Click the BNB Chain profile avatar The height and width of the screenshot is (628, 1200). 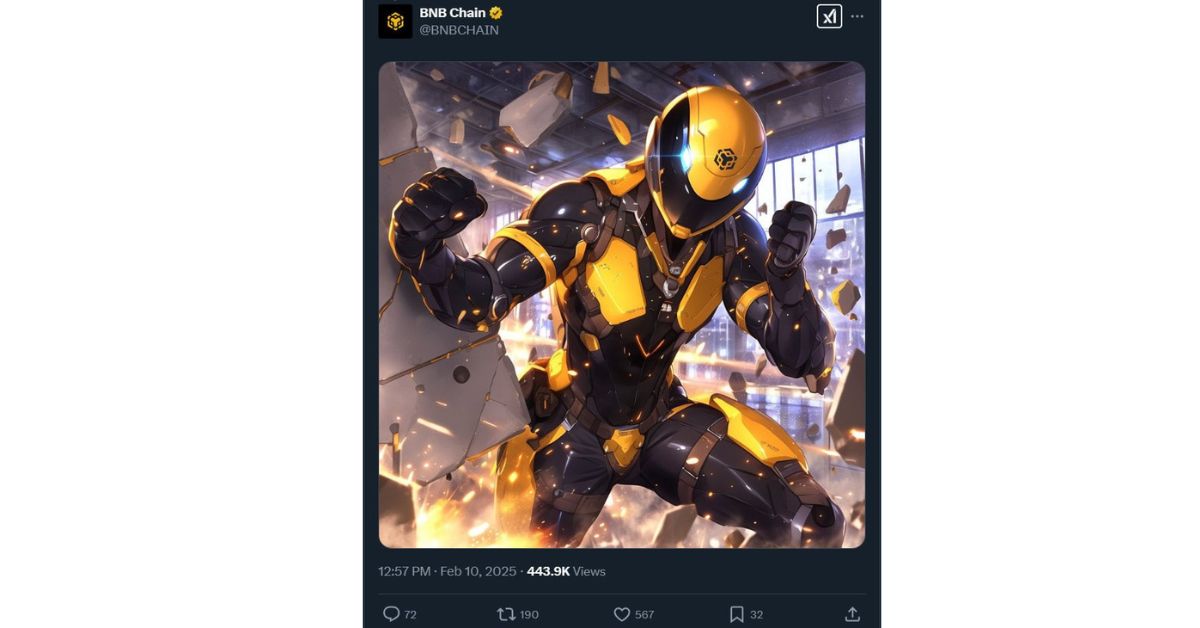pos(395,21)
